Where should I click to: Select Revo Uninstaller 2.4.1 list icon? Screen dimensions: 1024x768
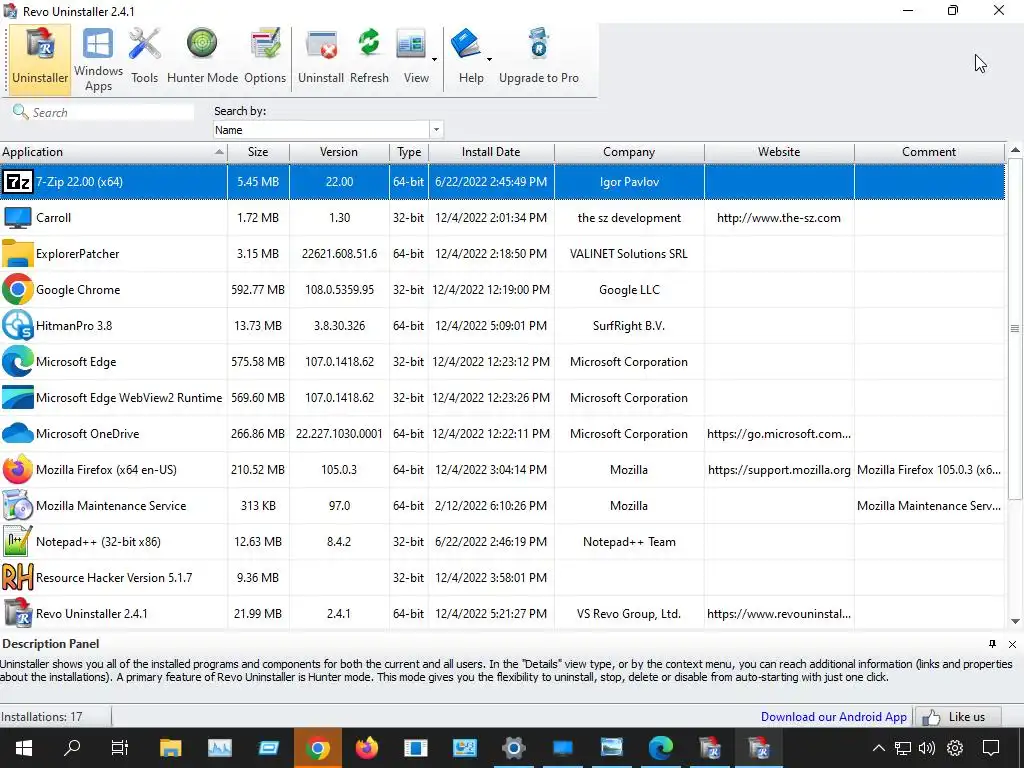pos(18,613)
